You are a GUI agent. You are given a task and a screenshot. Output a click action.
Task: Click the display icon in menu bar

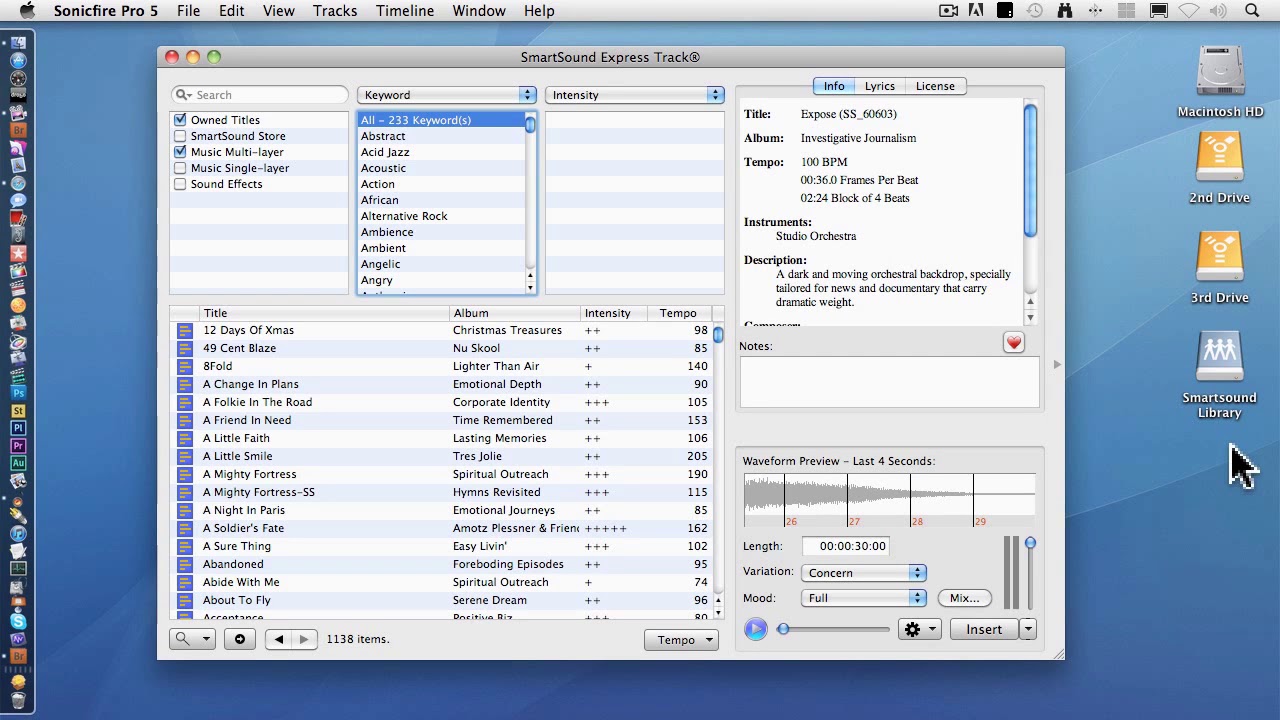[x=1158, y=11]
